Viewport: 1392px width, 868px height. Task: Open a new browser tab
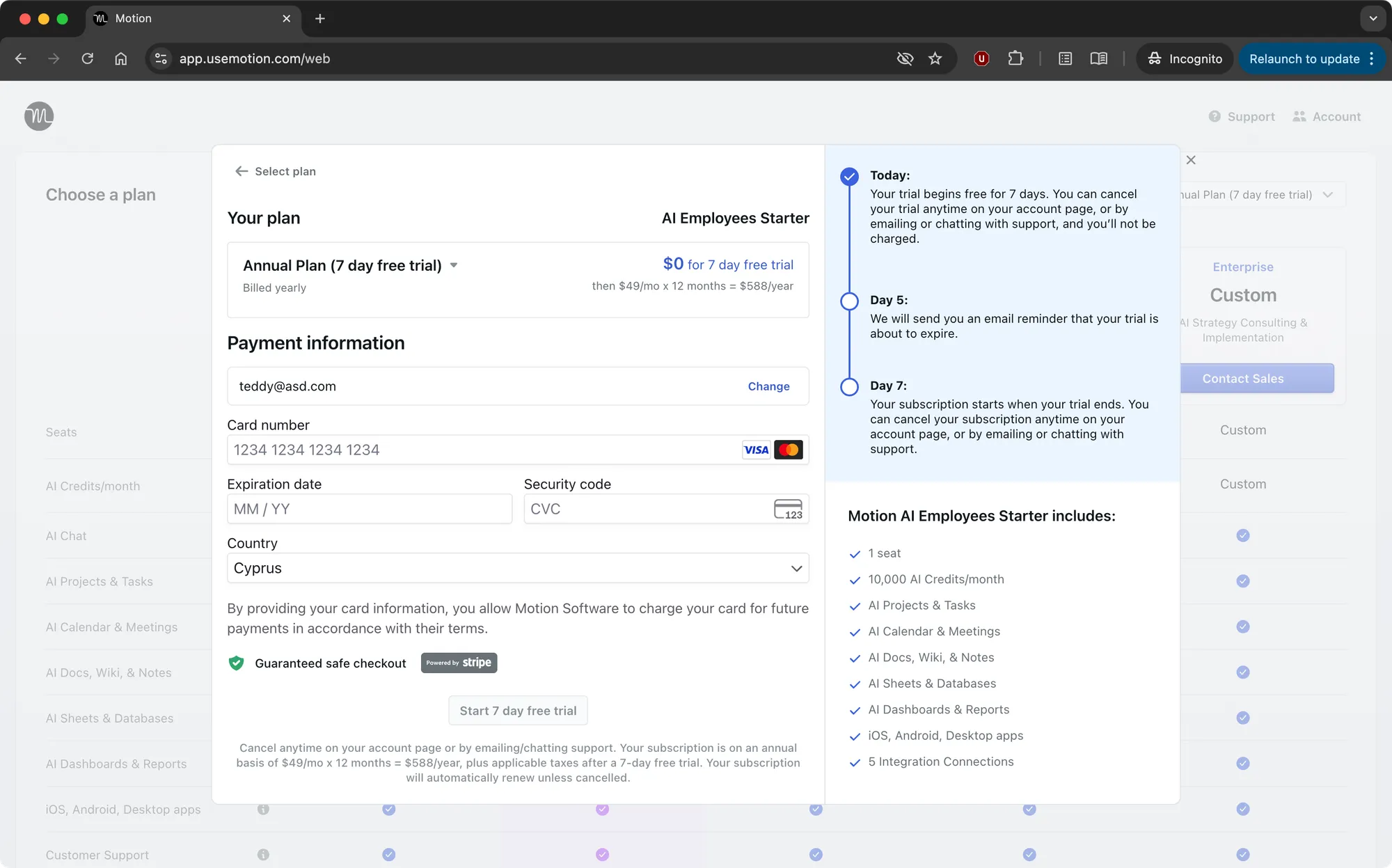(x=320, y=19)
